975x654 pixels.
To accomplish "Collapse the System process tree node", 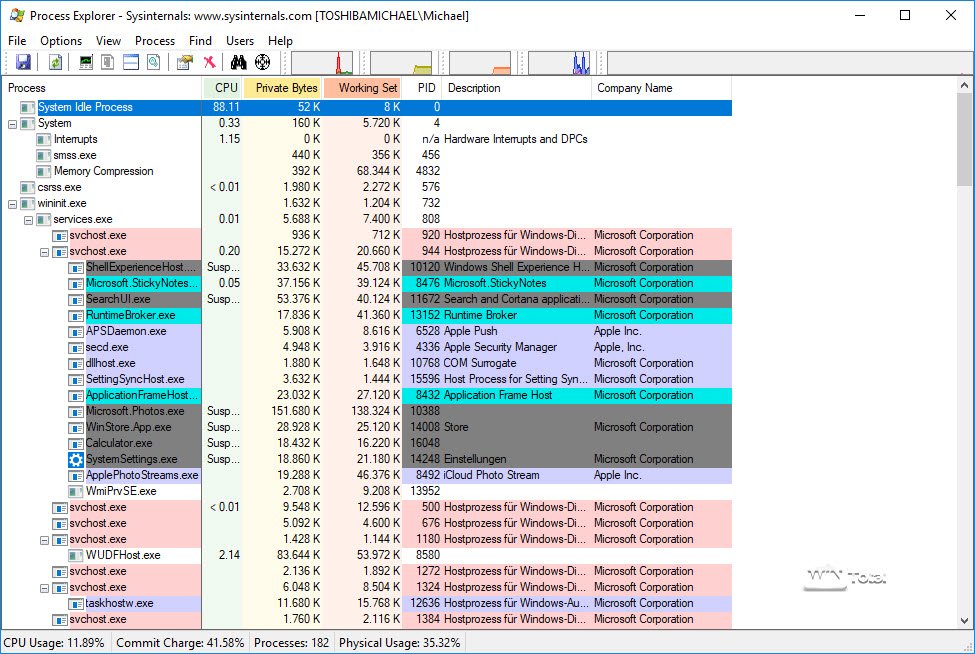I will [12, 123].
